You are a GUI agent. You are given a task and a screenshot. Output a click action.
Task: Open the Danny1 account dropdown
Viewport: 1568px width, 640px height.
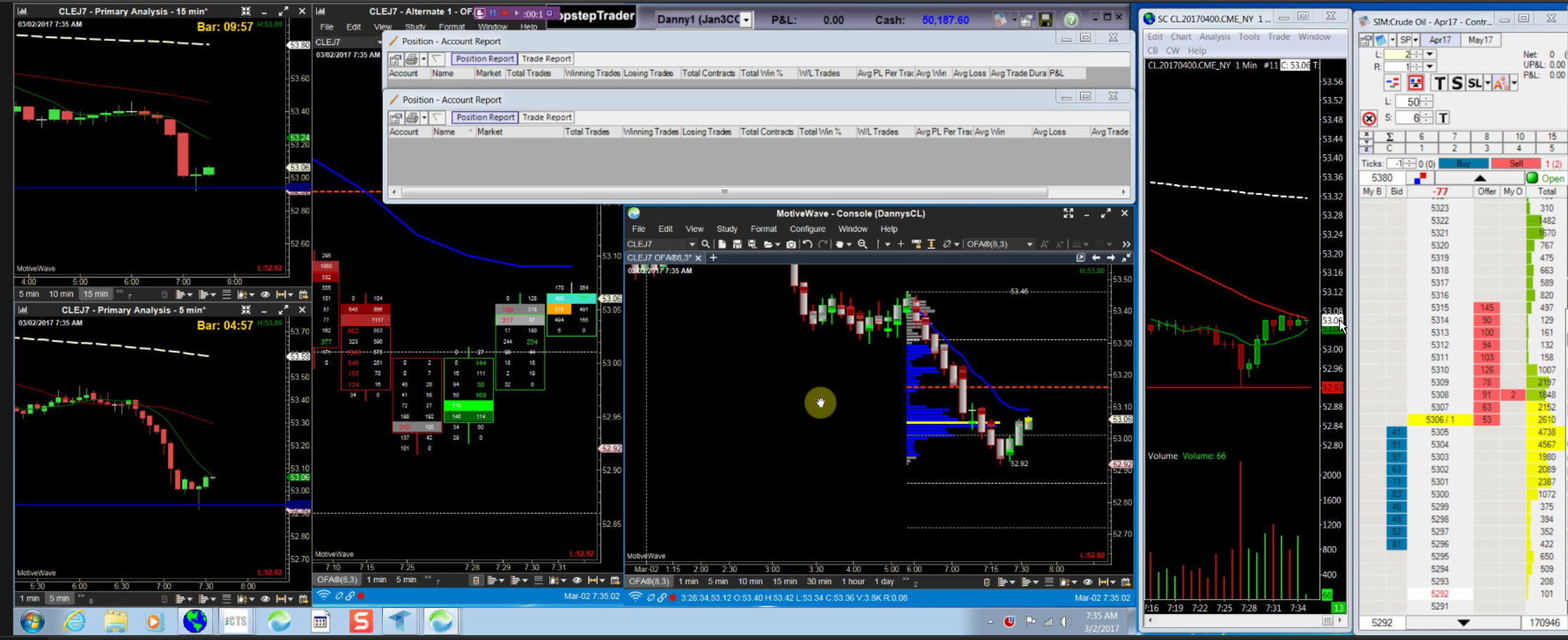click(746, 20)
